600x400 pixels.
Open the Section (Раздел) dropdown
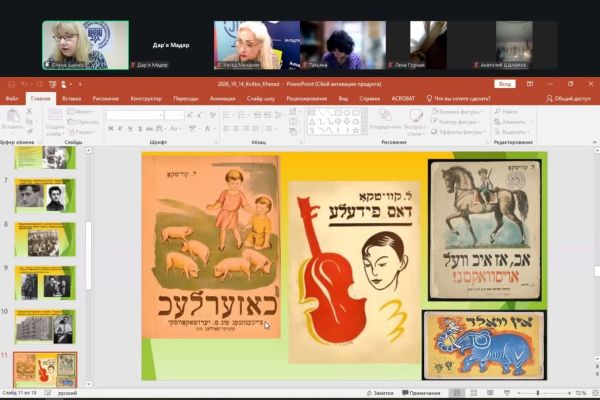(81, 132)
